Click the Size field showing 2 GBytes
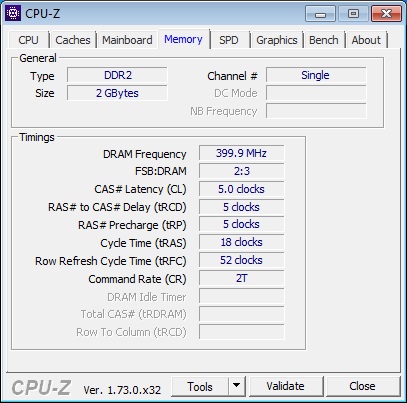Viewport: 407px width, 403px height. coord(117,93)
